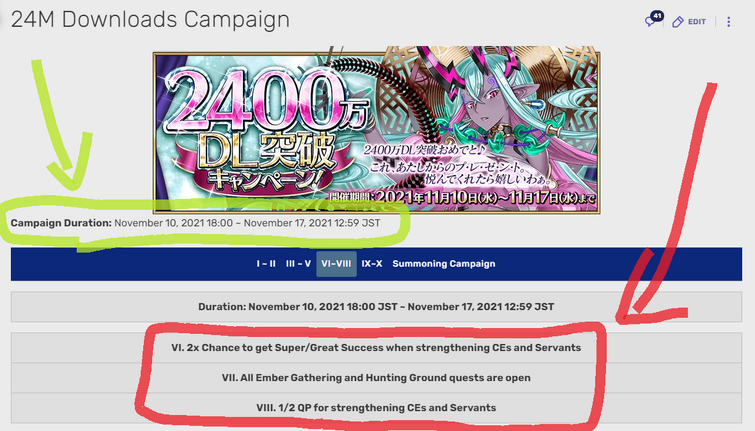Viewport: 755px width, 431px height.
Task: Open the Summoning Campaign tab
Action: [443, 264]
